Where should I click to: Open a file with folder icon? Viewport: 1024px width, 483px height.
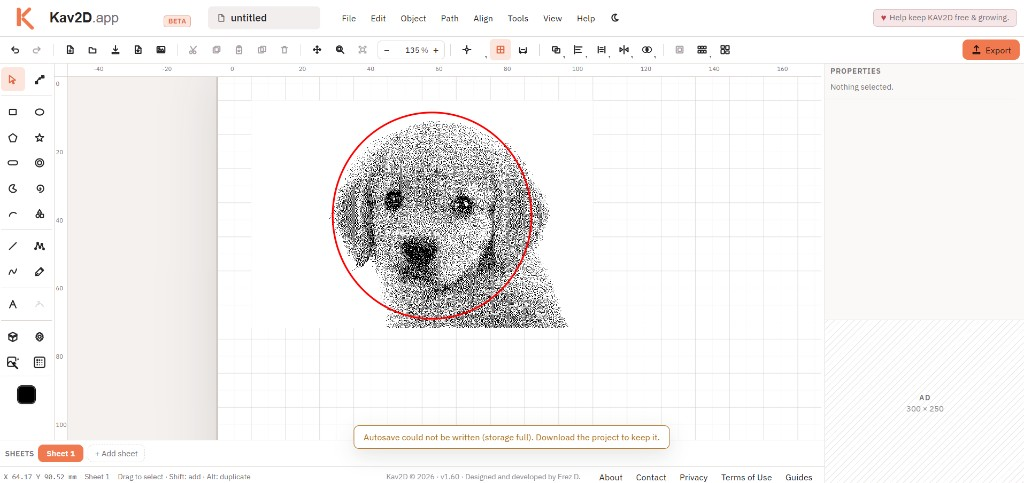pyautogui.click(x=93, y=50)
